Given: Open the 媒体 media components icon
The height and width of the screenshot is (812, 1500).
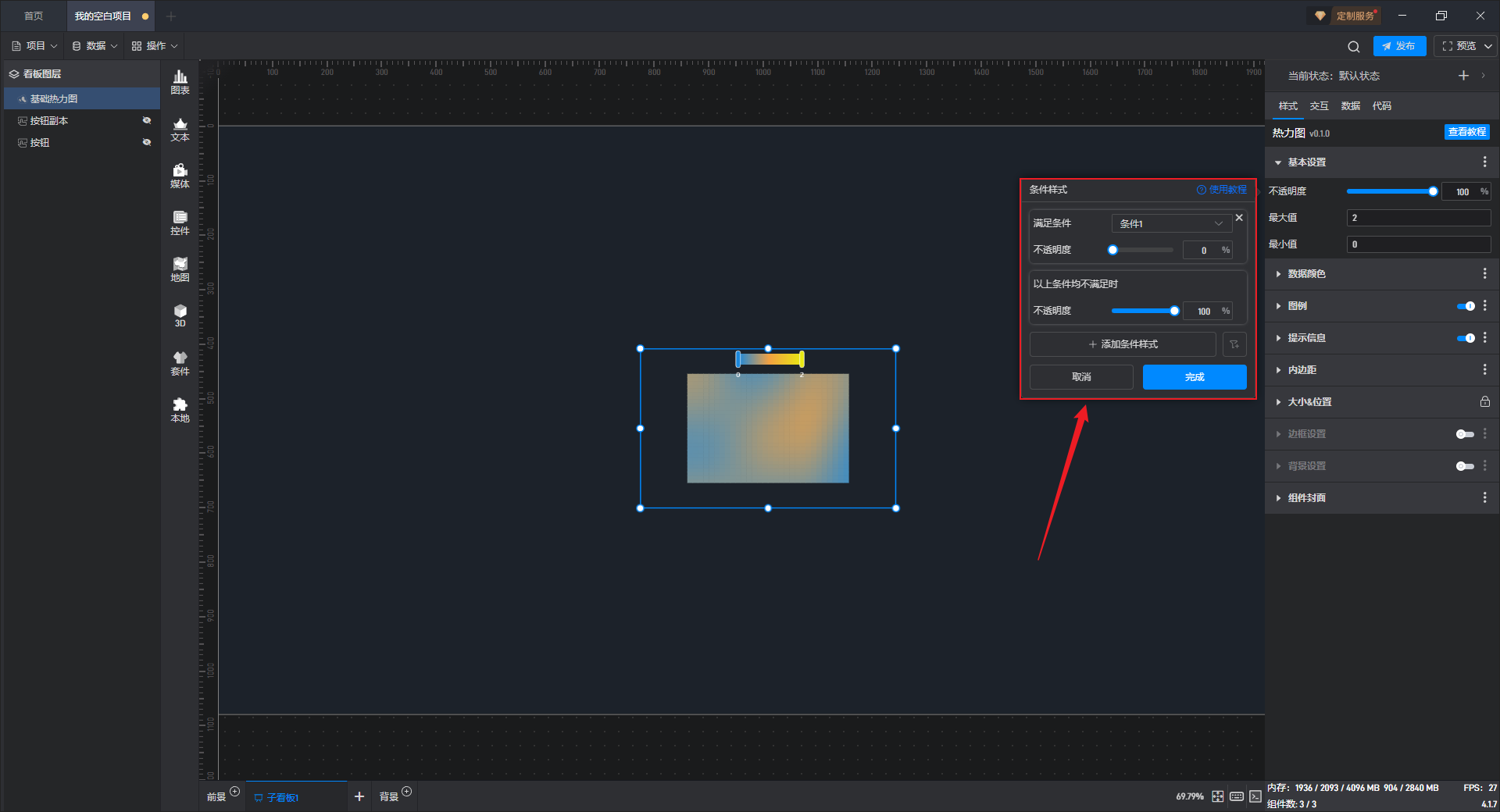Looking at the screenshot, I should (180, 176).
